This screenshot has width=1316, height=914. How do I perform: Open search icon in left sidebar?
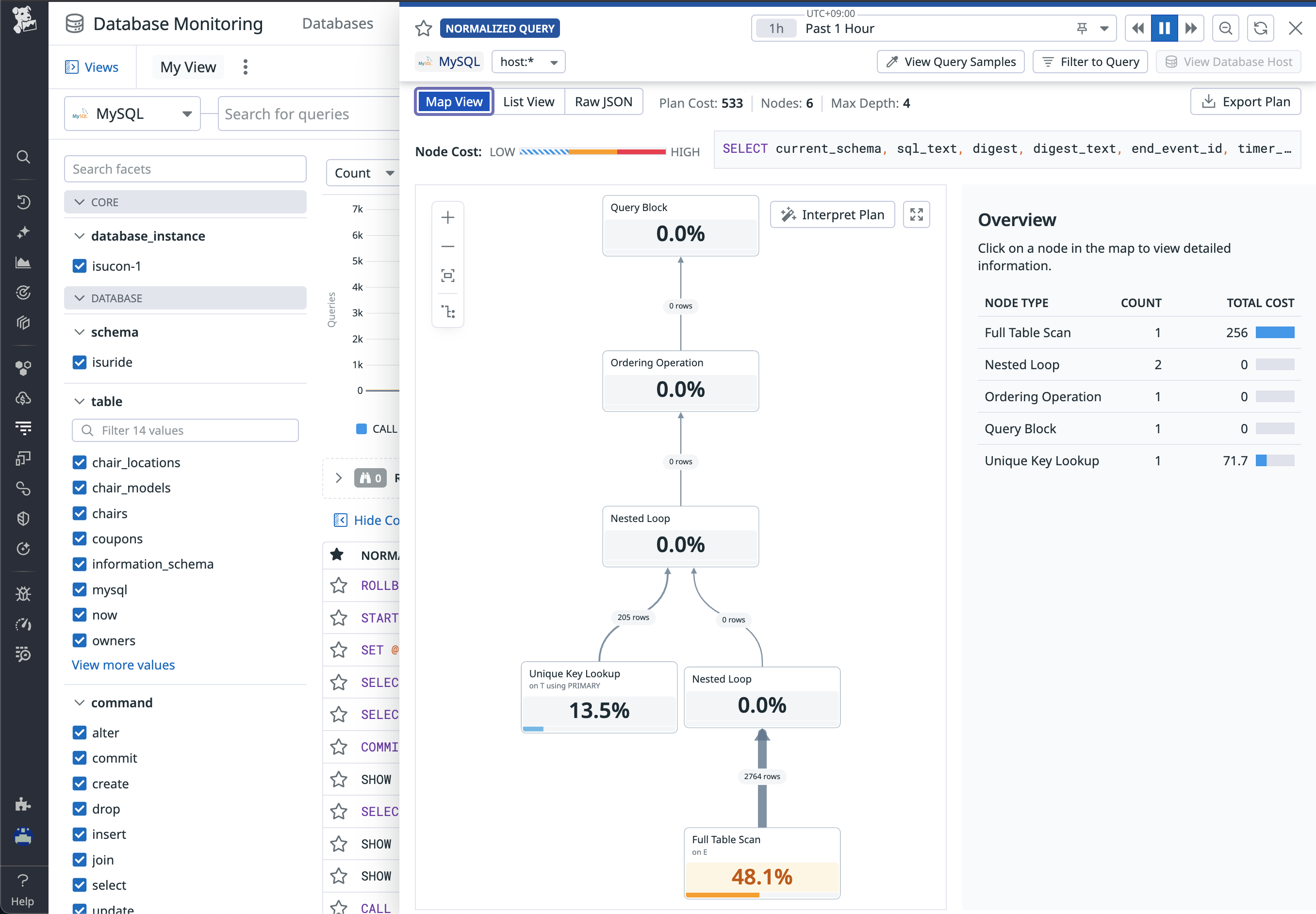point(23,156)
